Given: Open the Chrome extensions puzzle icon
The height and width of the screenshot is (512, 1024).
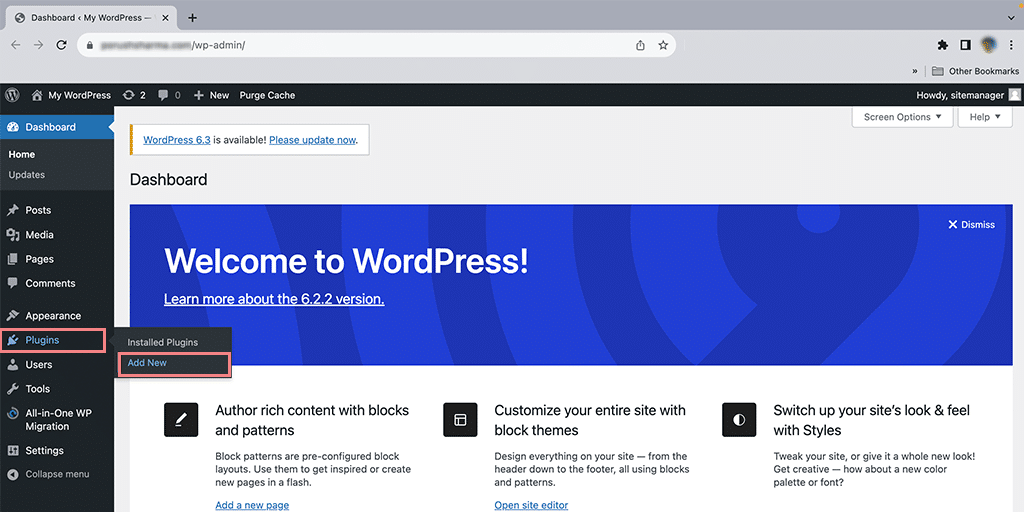Looking at the screenshot, I should [942, 45].
